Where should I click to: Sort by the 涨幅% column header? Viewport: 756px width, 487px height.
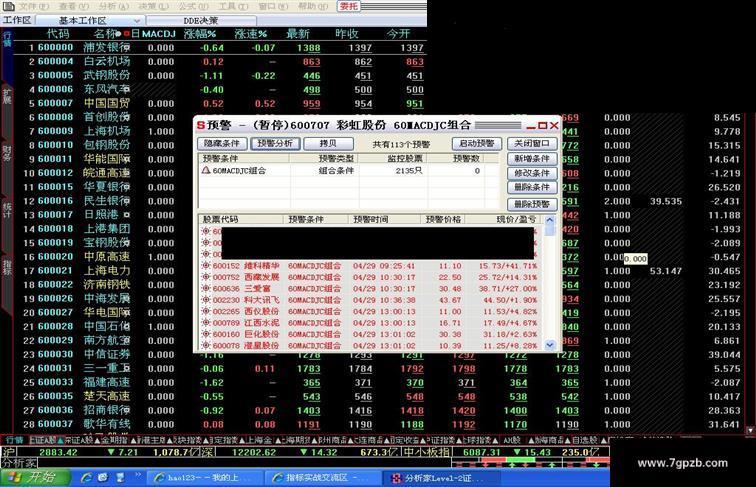[200, 34]
